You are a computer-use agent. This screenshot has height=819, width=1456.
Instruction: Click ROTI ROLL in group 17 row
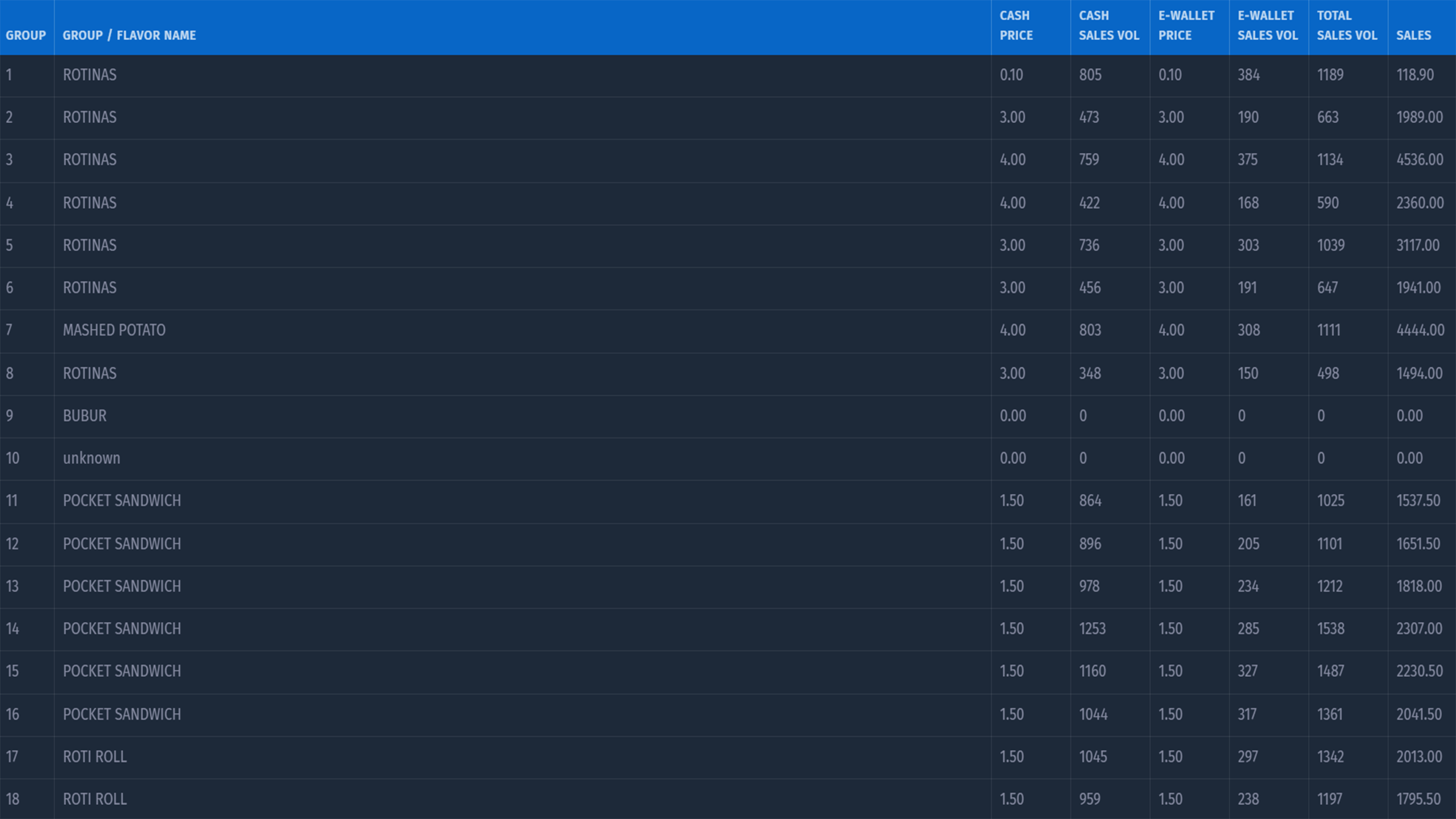[x=95, y=756]
